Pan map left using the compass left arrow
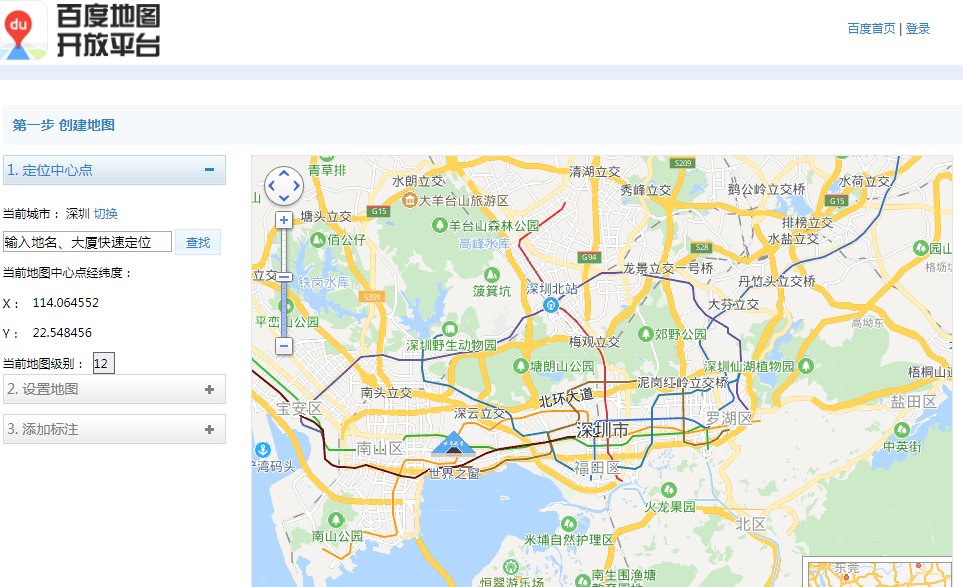This screenshot has height=587, width=963. click(270, 186)
